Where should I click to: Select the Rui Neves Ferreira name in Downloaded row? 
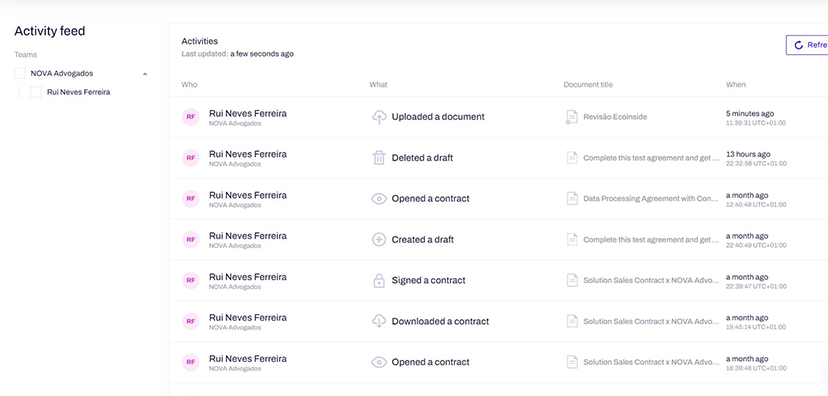[x=248, y=318]
